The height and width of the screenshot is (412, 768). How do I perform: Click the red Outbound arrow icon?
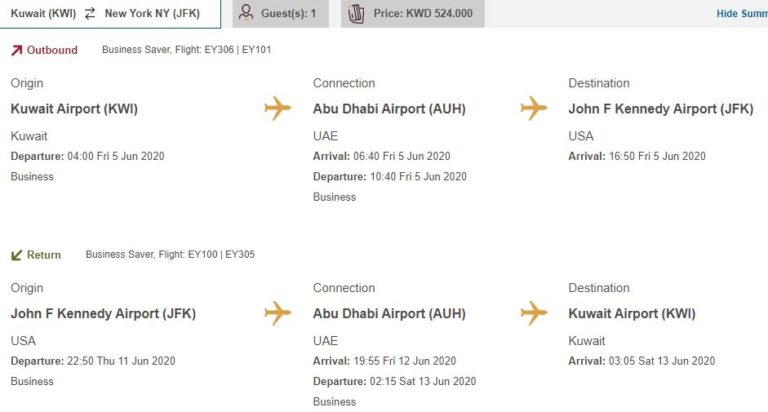17,50
